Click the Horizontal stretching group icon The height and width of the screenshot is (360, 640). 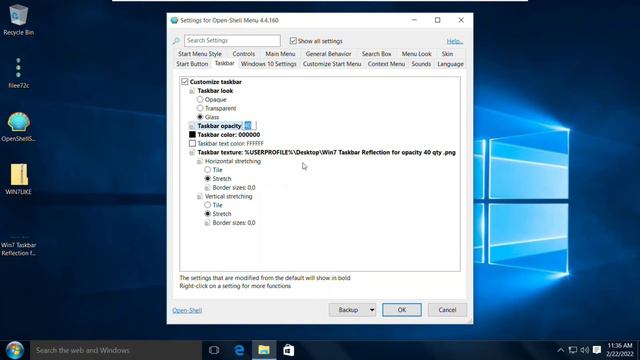coord(200,161)
